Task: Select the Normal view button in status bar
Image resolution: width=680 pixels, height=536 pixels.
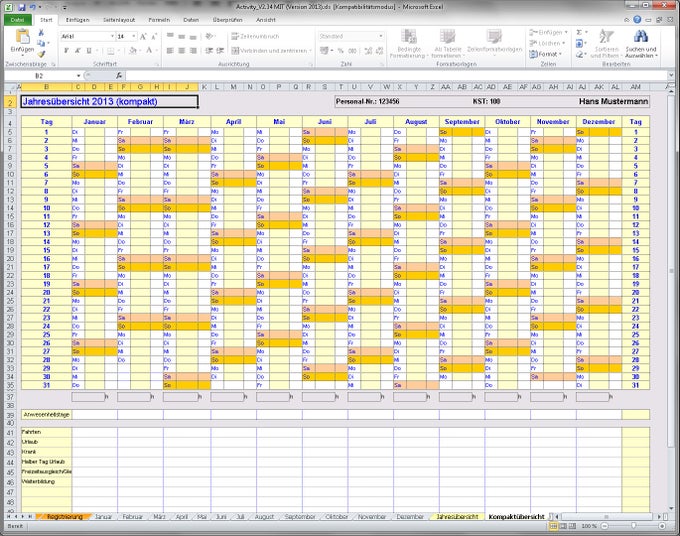Action: point(553,526)
